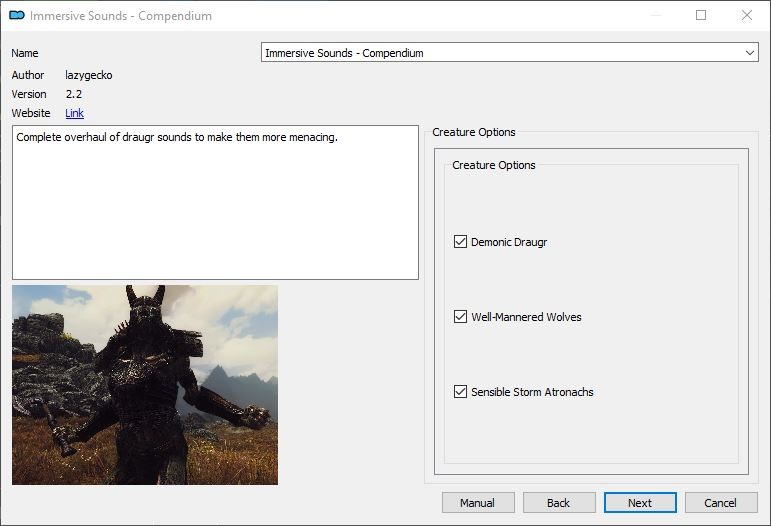The image size is (771, 526).
Task: Click the inner Creature Options group heading
Action: click(x=494, y=165)
